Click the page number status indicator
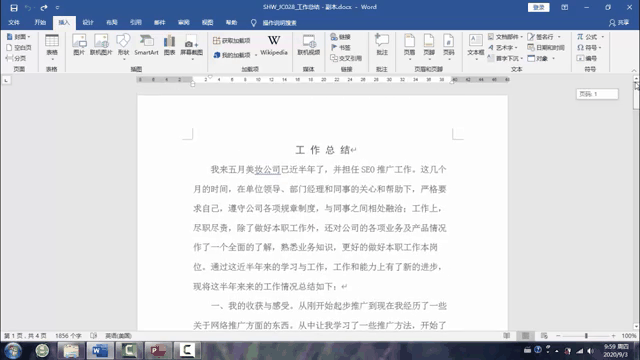 tap(25, 336)
